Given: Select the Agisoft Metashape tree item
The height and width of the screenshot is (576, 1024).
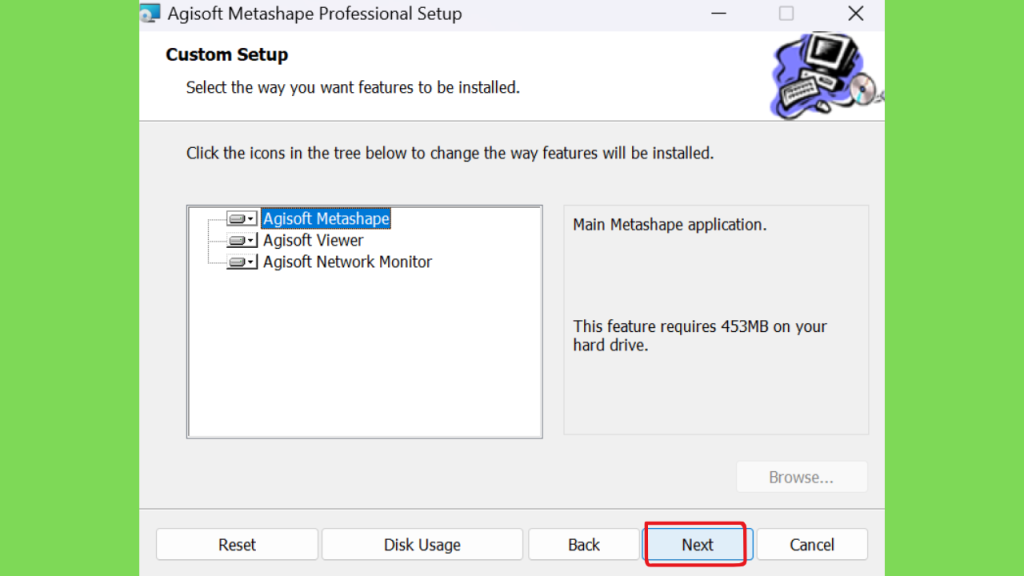Looking at the screenshot, I should [326, 219].
